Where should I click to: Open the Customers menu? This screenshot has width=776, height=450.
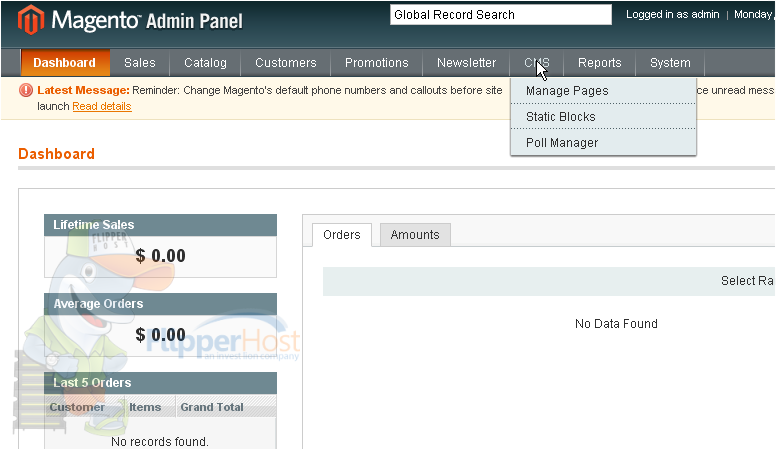pyautogui.click(x=286, y=63)
